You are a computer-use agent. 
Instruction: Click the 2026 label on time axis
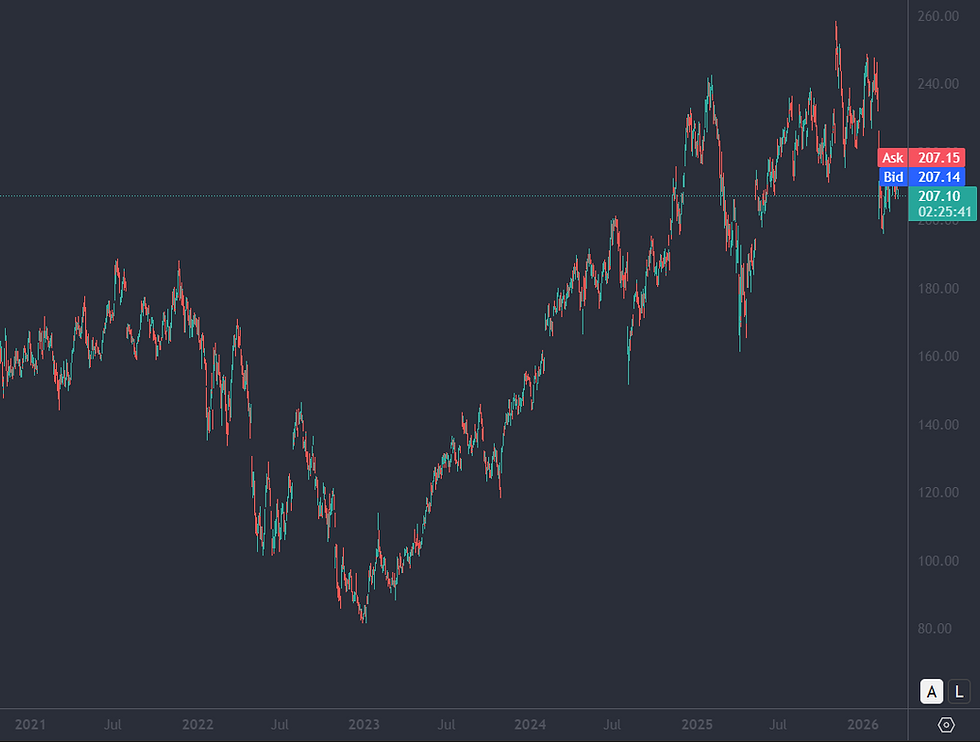click(x=863, y=724)
